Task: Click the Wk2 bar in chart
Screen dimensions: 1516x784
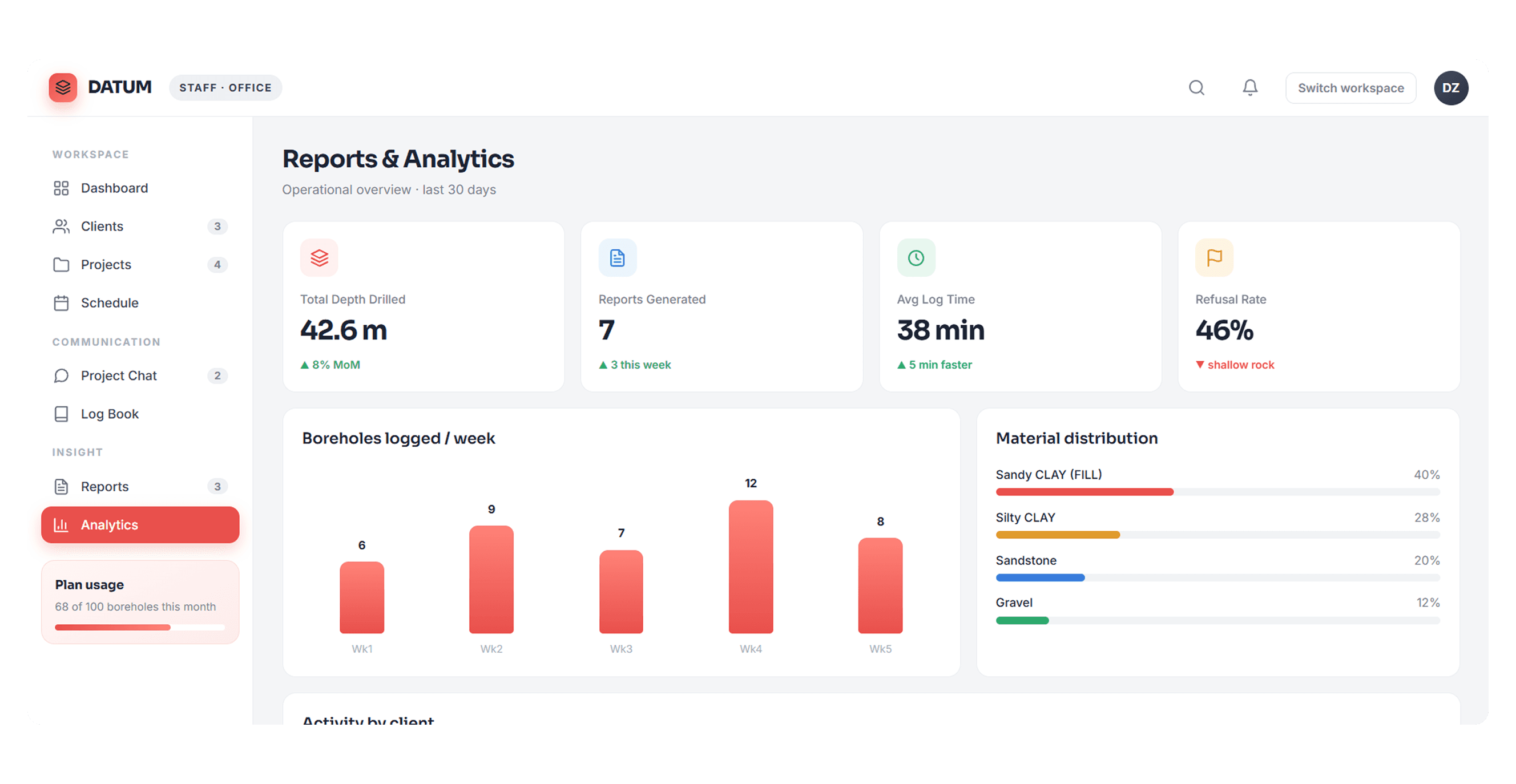Action: (x=491, y=579)
